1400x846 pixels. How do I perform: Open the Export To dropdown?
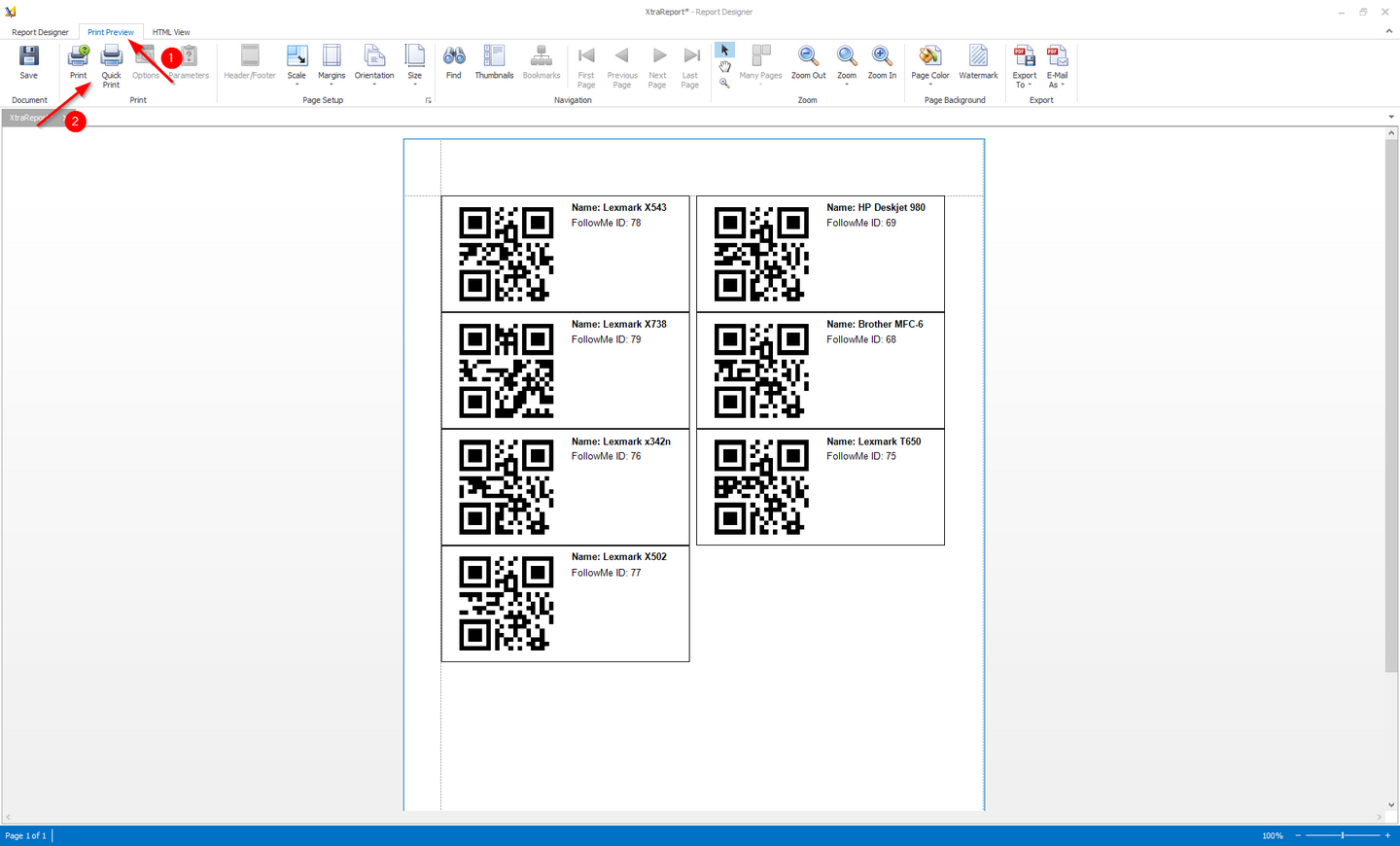[x=1025, y=66]
